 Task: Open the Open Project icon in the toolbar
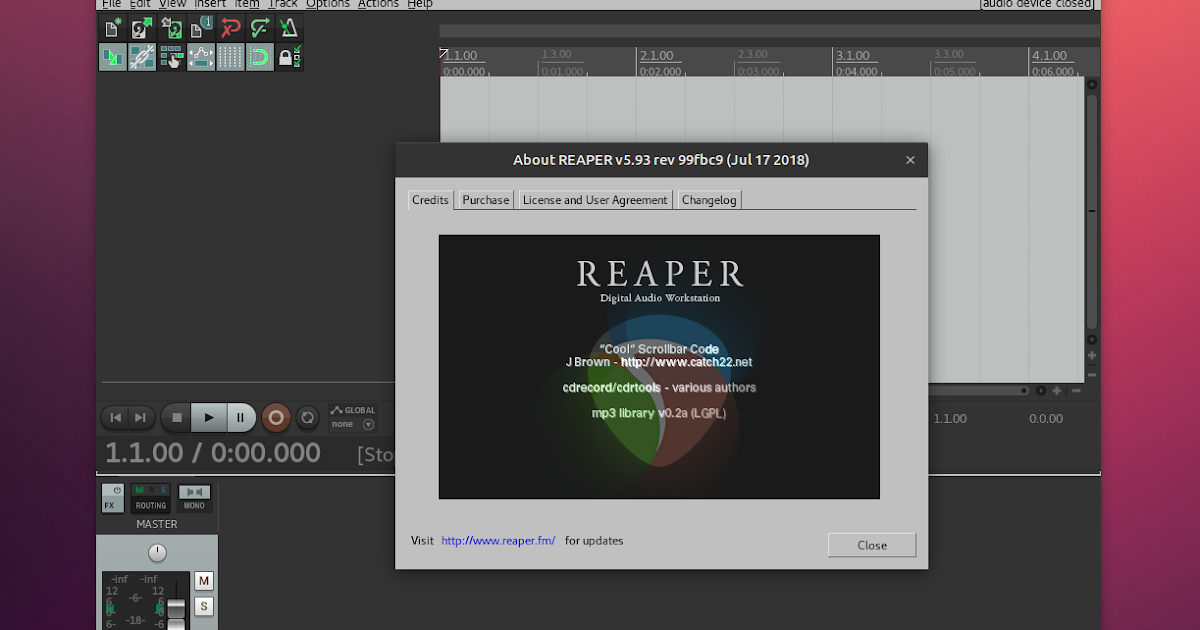point(141,28)
